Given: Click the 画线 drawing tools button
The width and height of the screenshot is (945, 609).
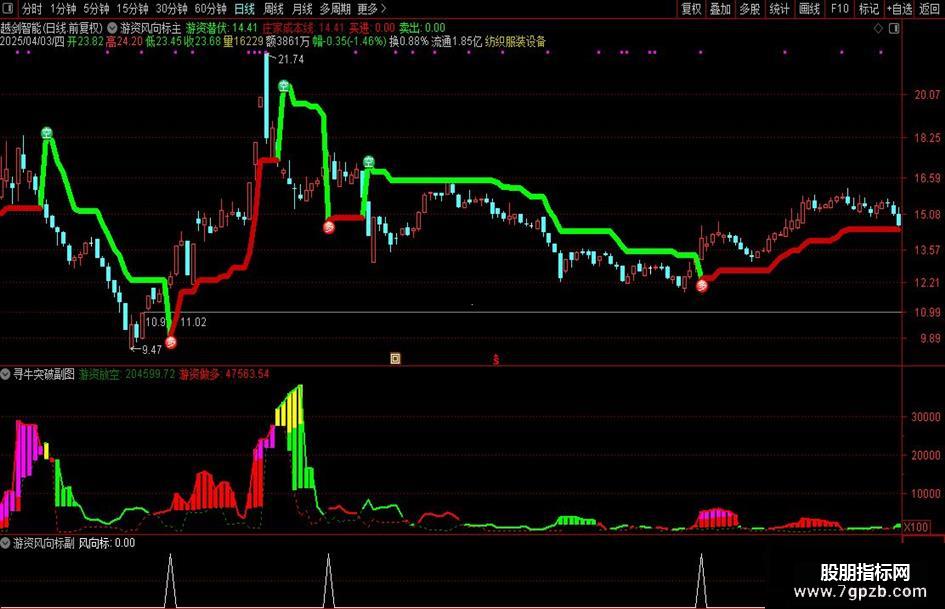Looking at the screenshot, I should tap(809, 8).
